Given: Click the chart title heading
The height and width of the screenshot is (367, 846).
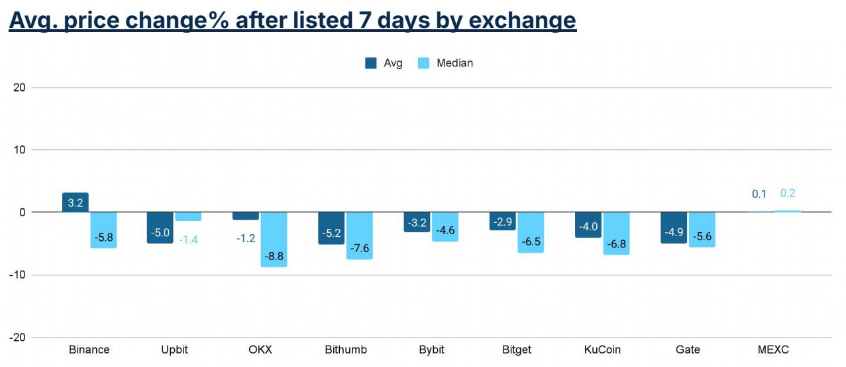Looking at the screenshot, I should (x=292, y=20).
